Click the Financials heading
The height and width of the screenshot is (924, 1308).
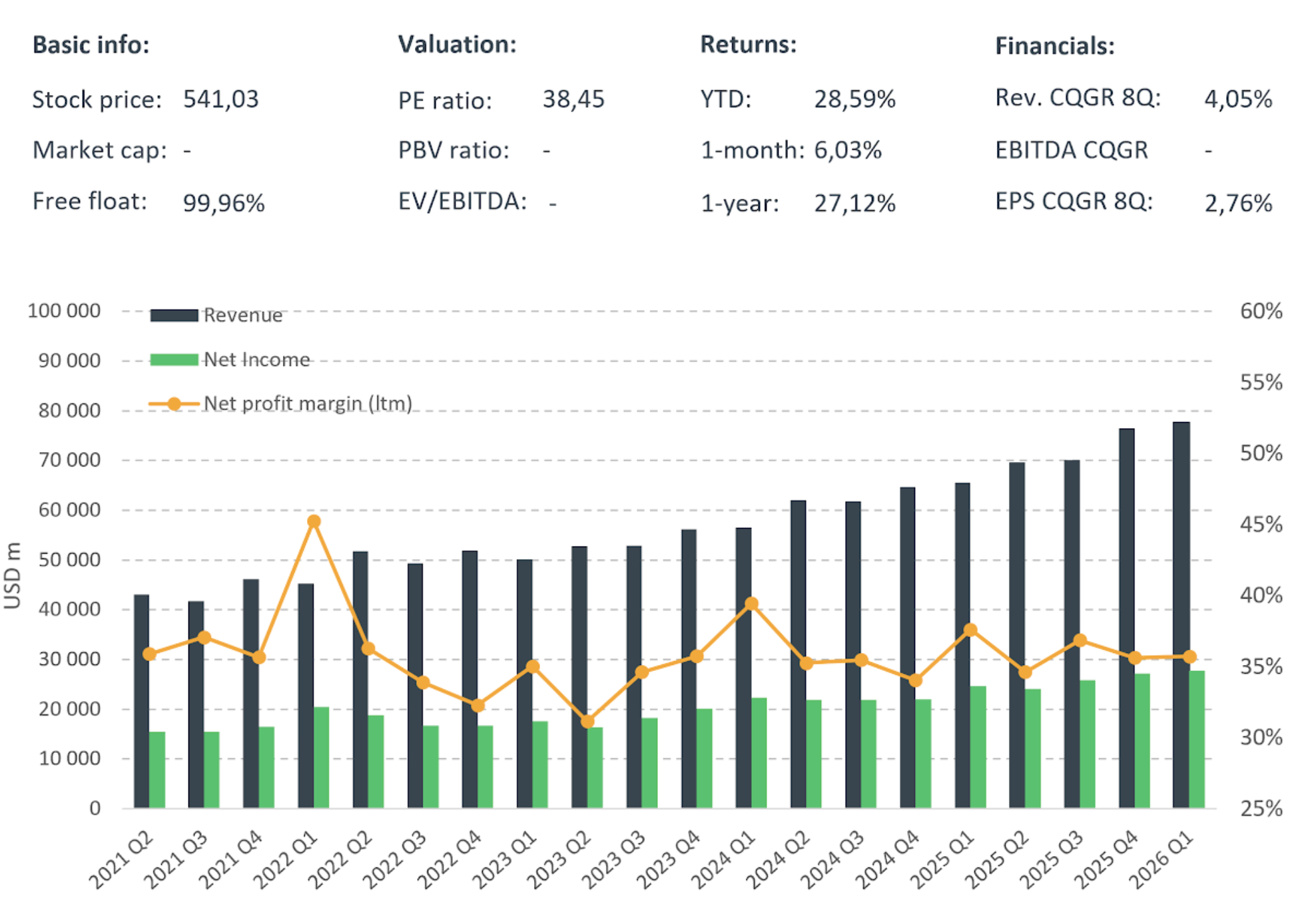[x=1054, y=46]
